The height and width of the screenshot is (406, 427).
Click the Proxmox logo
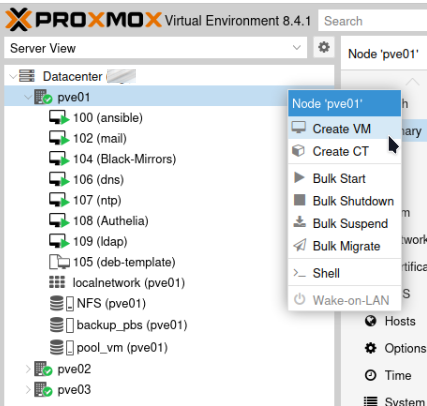83,20
